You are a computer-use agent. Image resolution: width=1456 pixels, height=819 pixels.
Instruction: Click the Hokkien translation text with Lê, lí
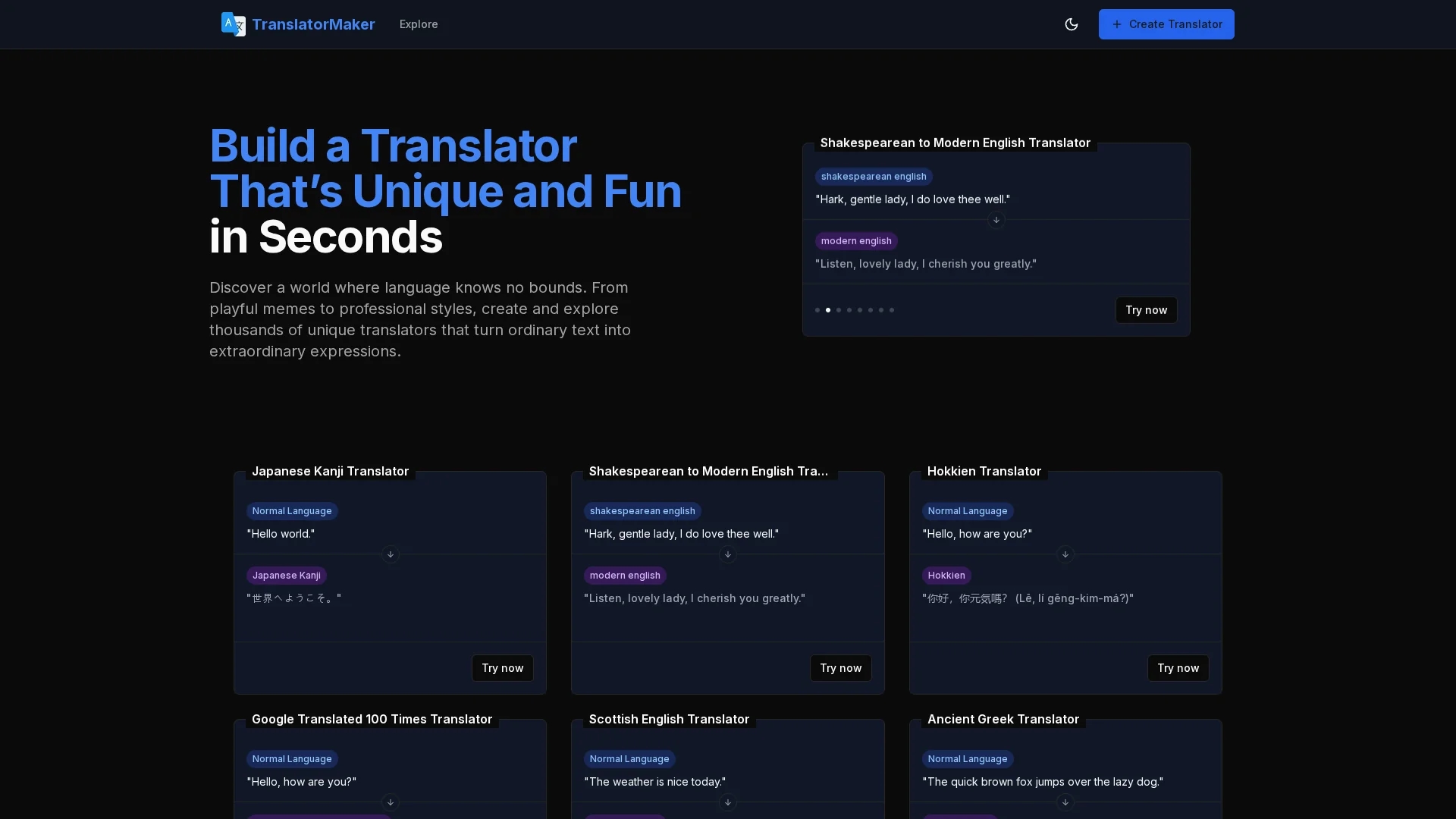[x=1028, y=598]
